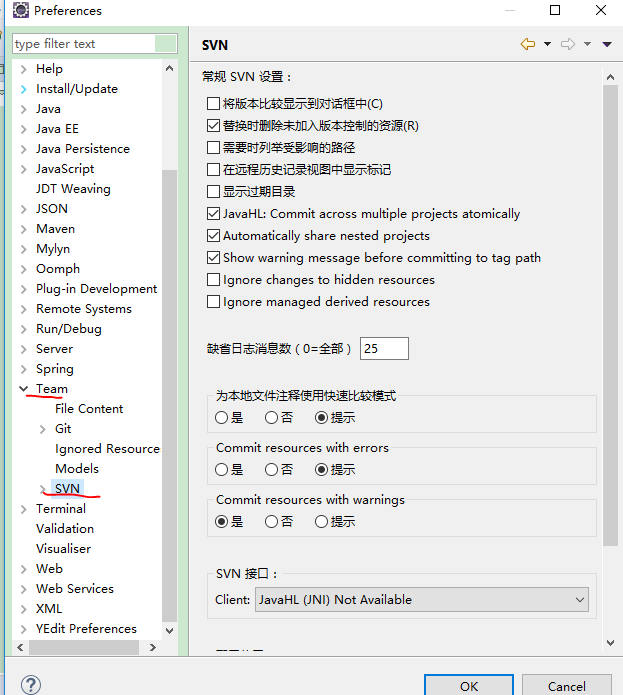
Task: Select Validation preference page
Action: pos(65,529)
